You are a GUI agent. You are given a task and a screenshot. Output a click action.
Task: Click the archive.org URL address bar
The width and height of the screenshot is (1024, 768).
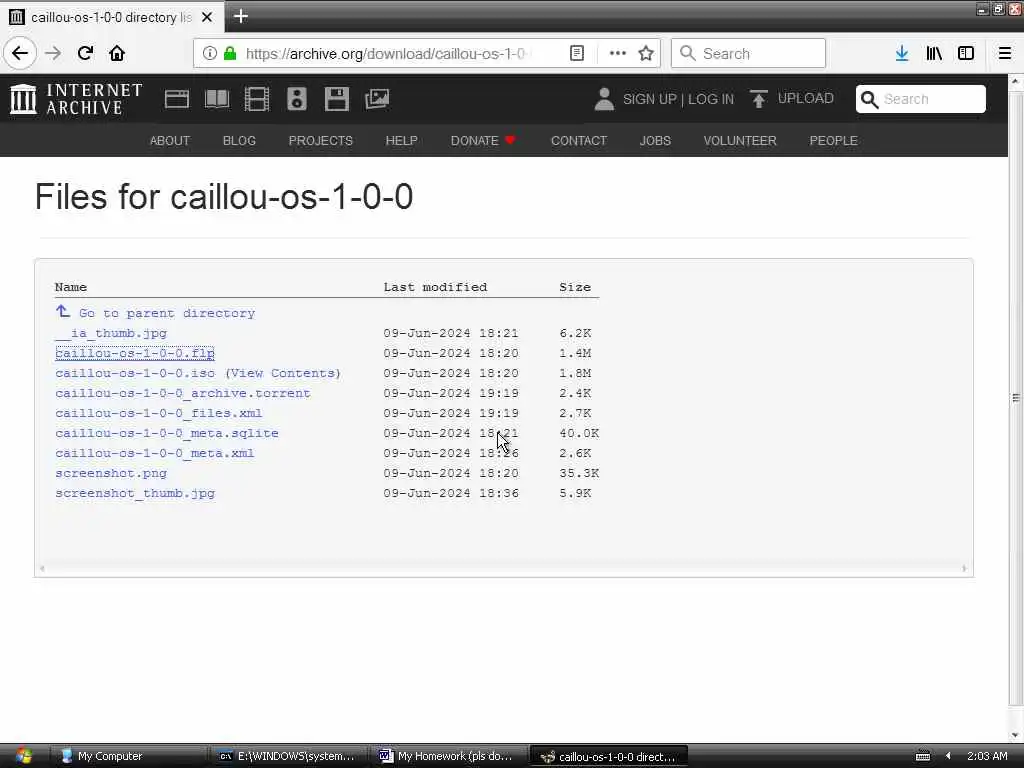click(x=385, y=53)
